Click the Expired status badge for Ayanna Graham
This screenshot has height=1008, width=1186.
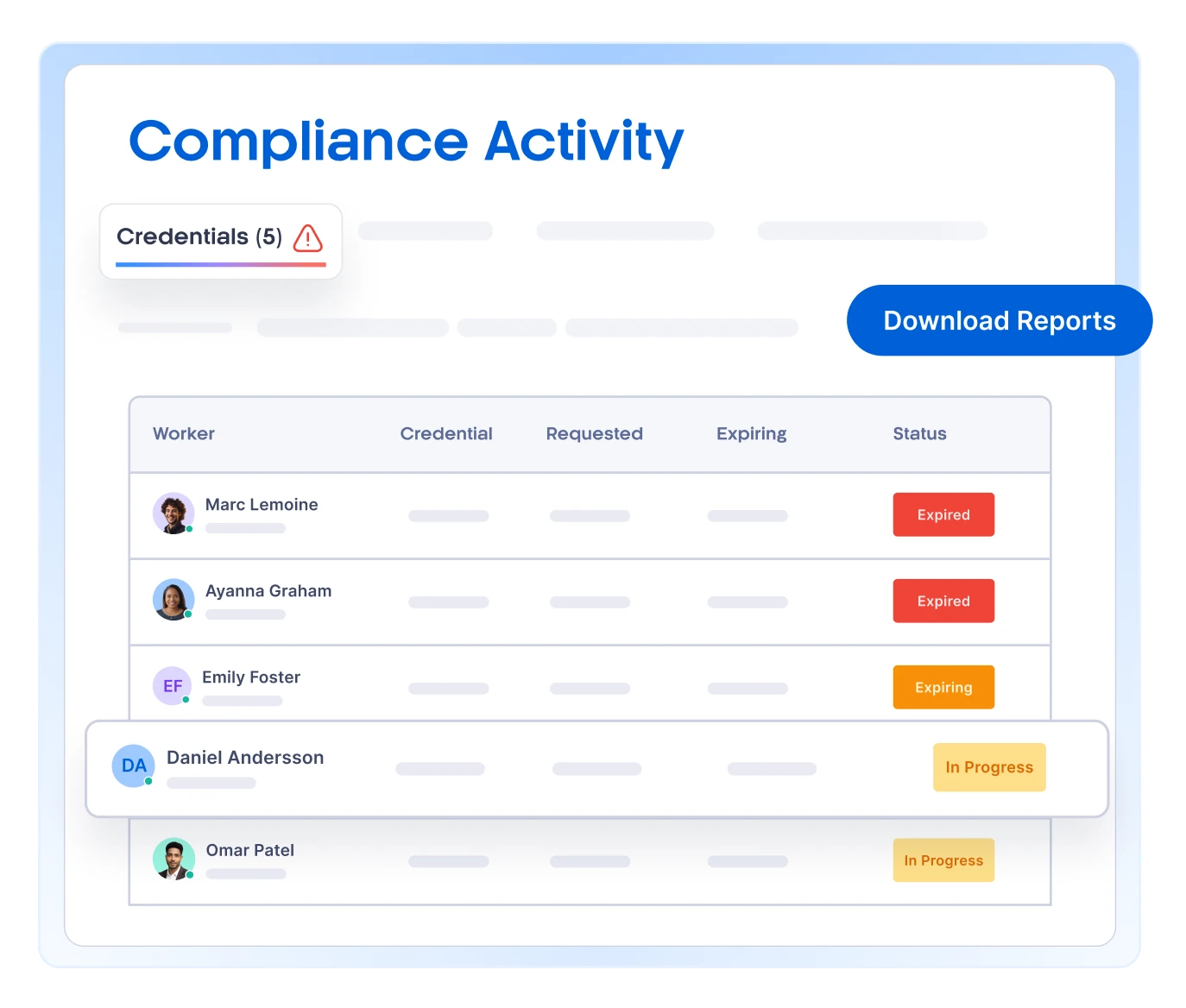pyautogui.click(x=943, y=601)
